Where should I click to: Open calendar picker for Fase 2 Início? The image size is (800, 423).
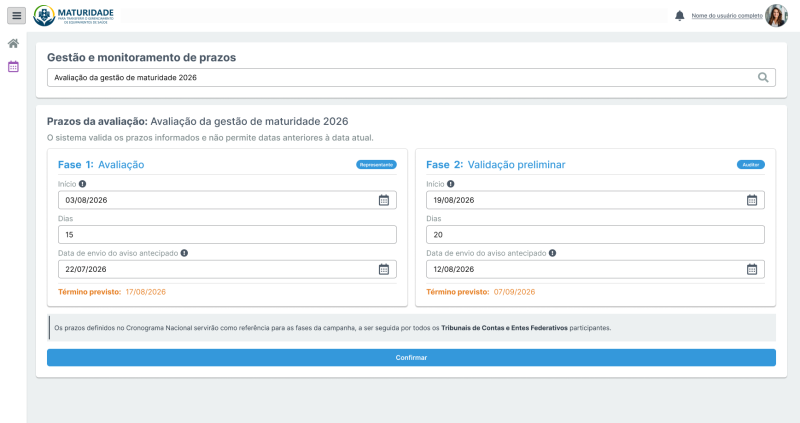pyautogui.click(x=752, y=200)
